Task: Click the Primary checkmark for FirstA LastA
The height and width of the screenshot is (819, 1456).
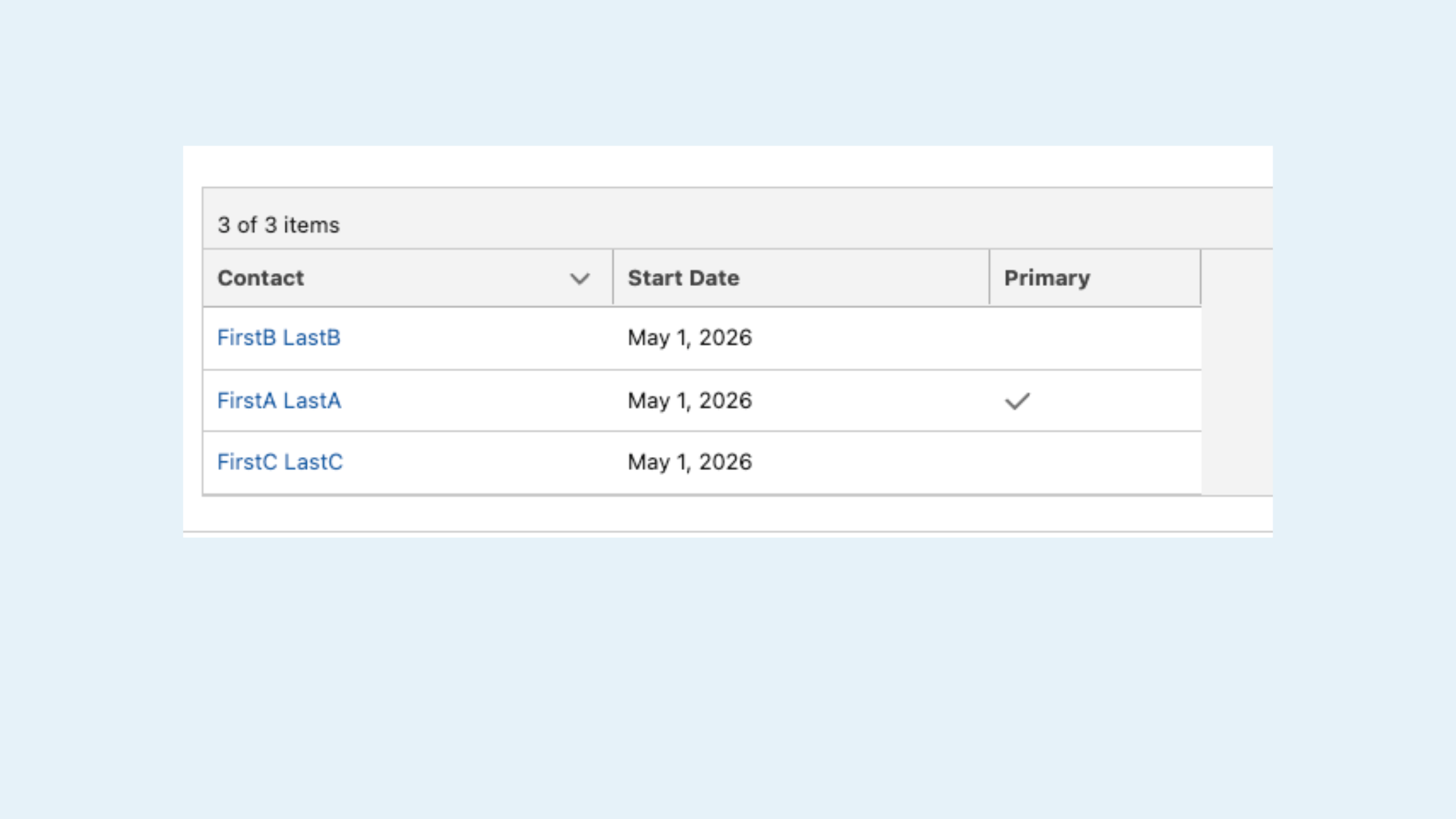Action: click(x=1017, y=401)
